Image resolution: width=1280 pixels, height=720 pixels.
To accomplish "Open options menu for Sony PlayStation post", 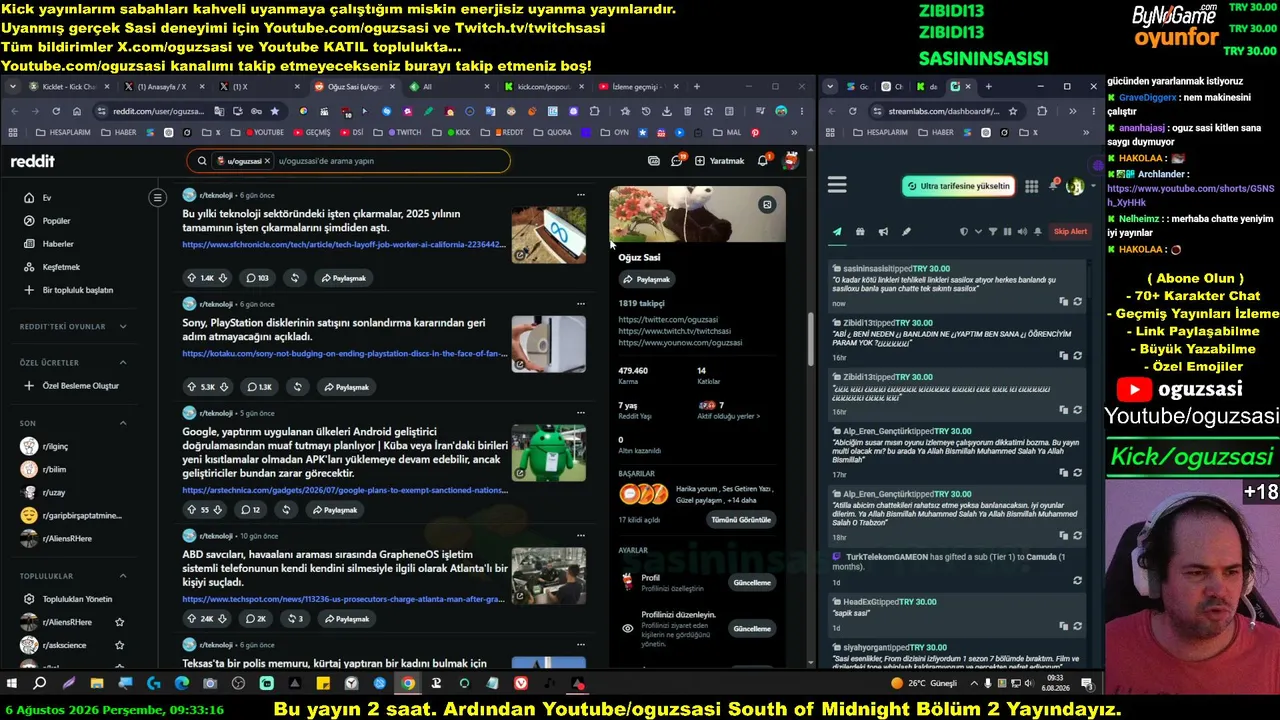I will pos(581,304).
